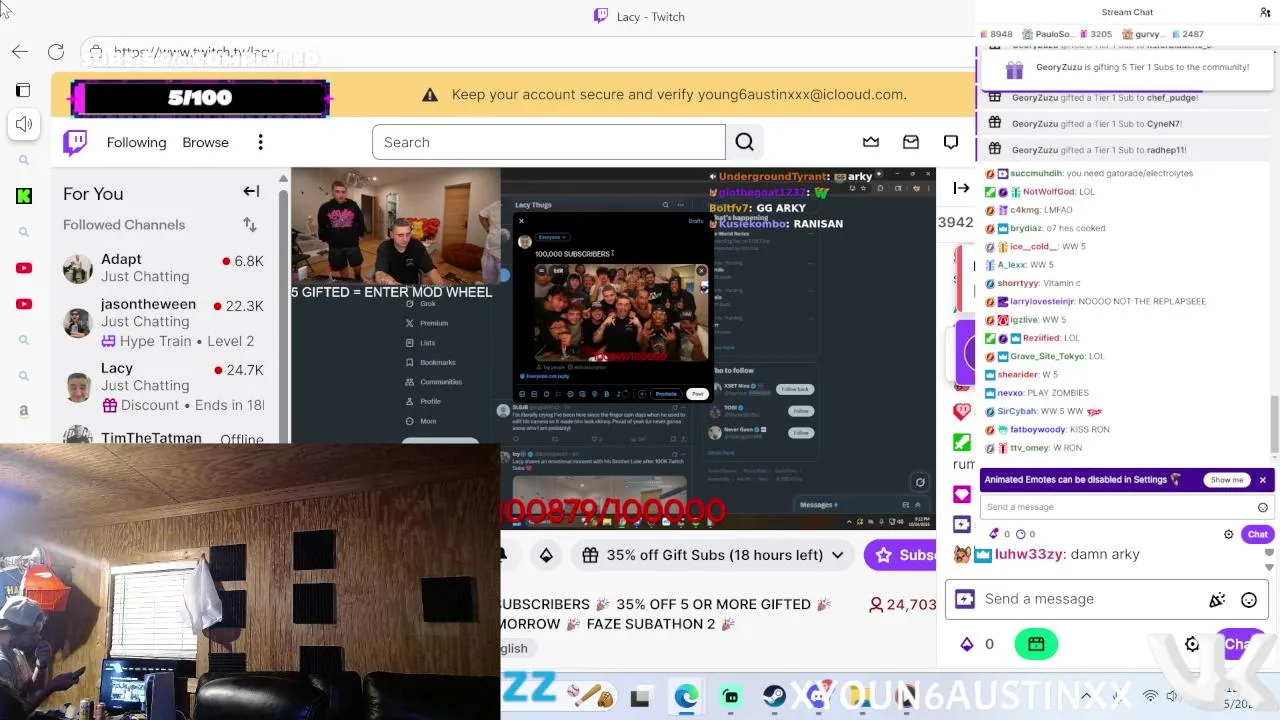The width and height of the screenshot is (1280, 720).
Task: Reload the page with the refresh icon
Action: [x=56, y=51]
